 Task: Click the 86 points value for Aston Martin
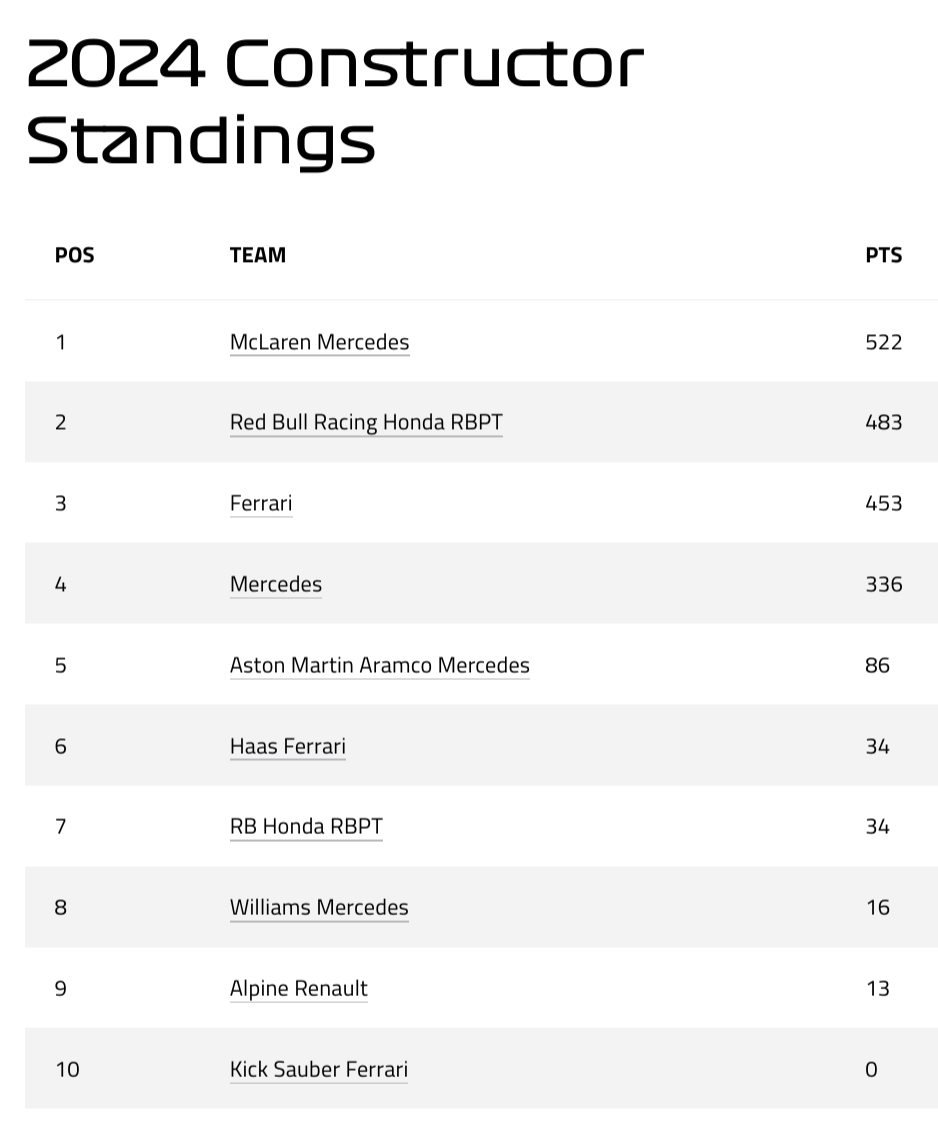pos(877,665)
